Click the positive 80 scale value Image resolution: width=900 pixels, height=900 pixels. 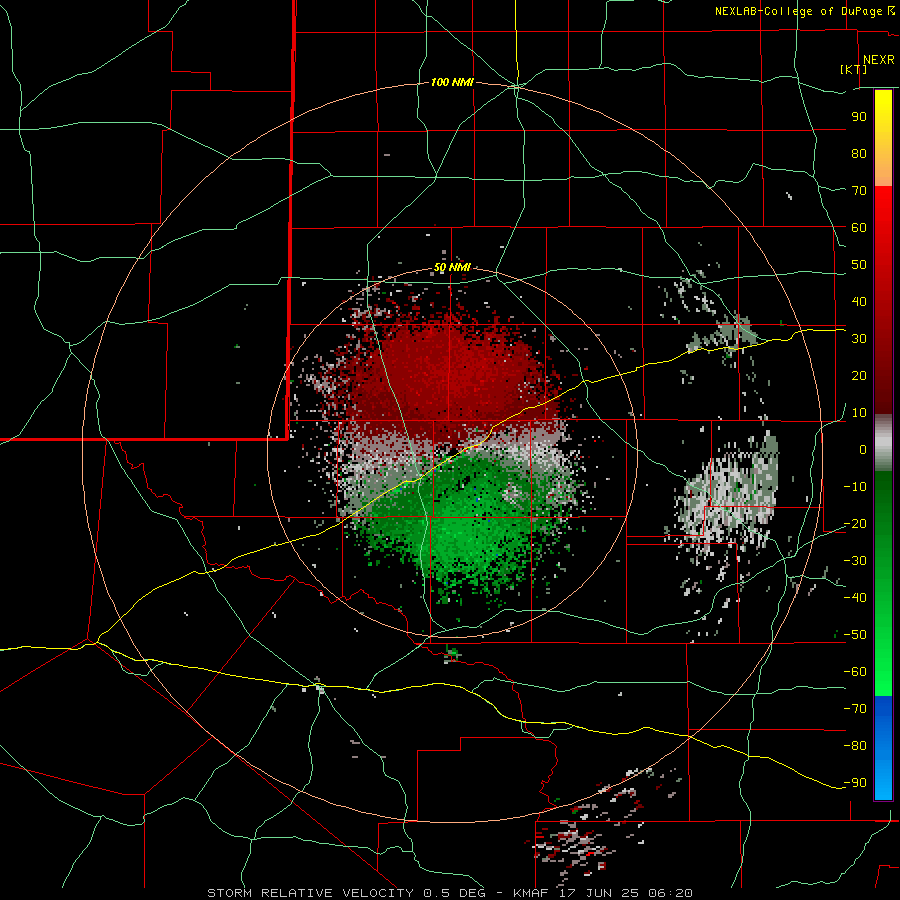point(859,153)
